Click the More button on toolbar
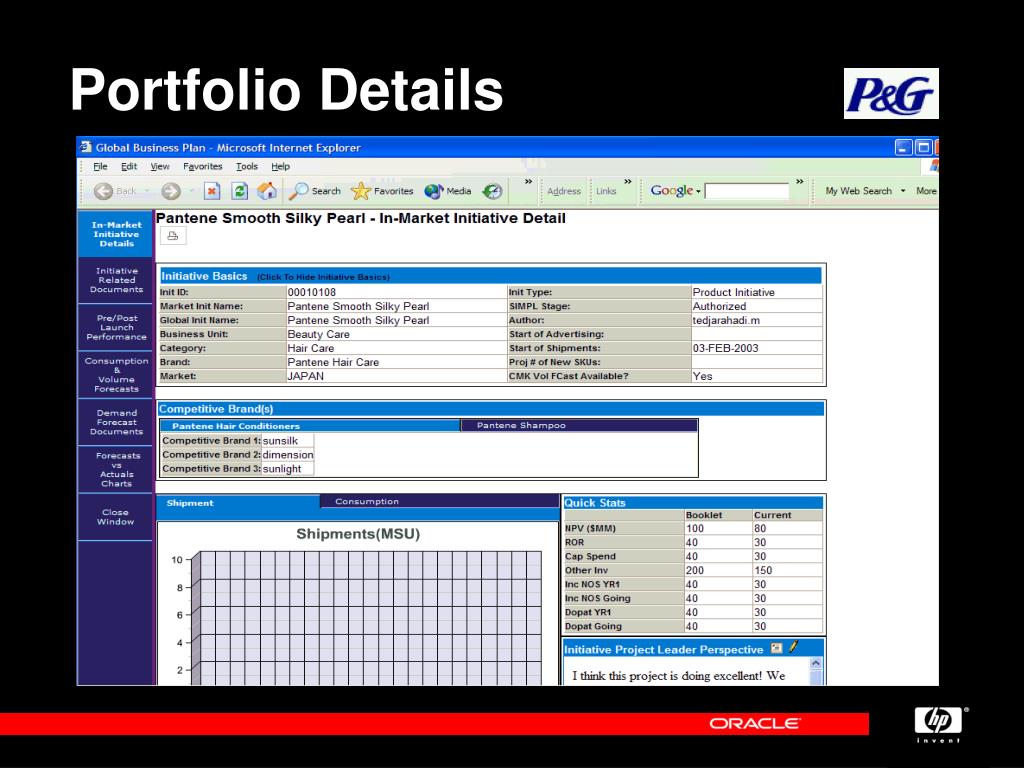Image resolution: width=1024 pixels, height=768 pixels. pos(926,191)
